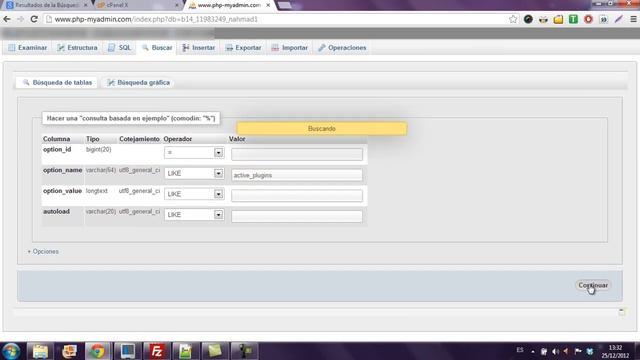
Task: Click the magnifier icon on Buscar tab
Action: (145, 48)
